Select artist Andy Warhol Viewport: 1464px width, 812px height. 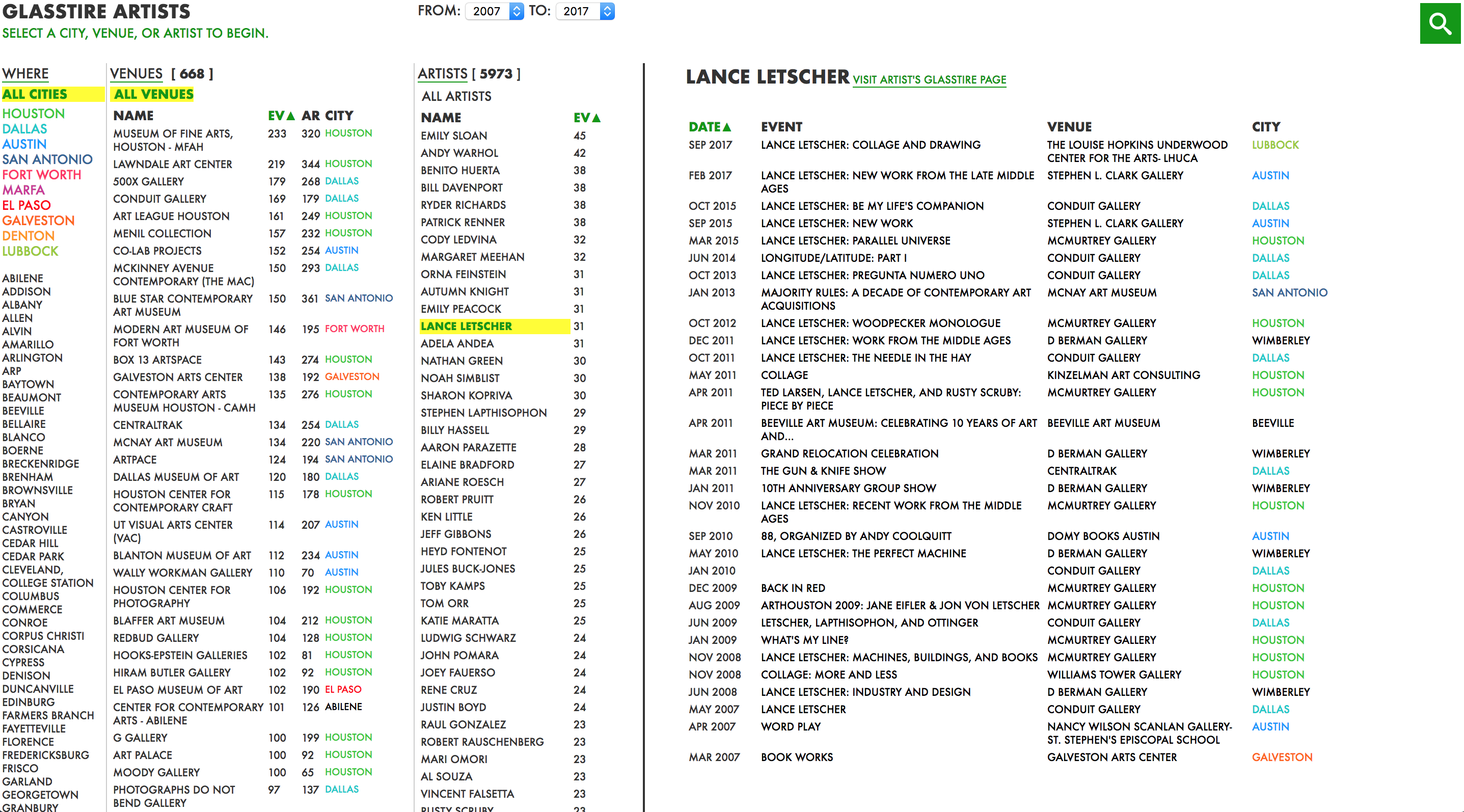(x=459, y=153)
